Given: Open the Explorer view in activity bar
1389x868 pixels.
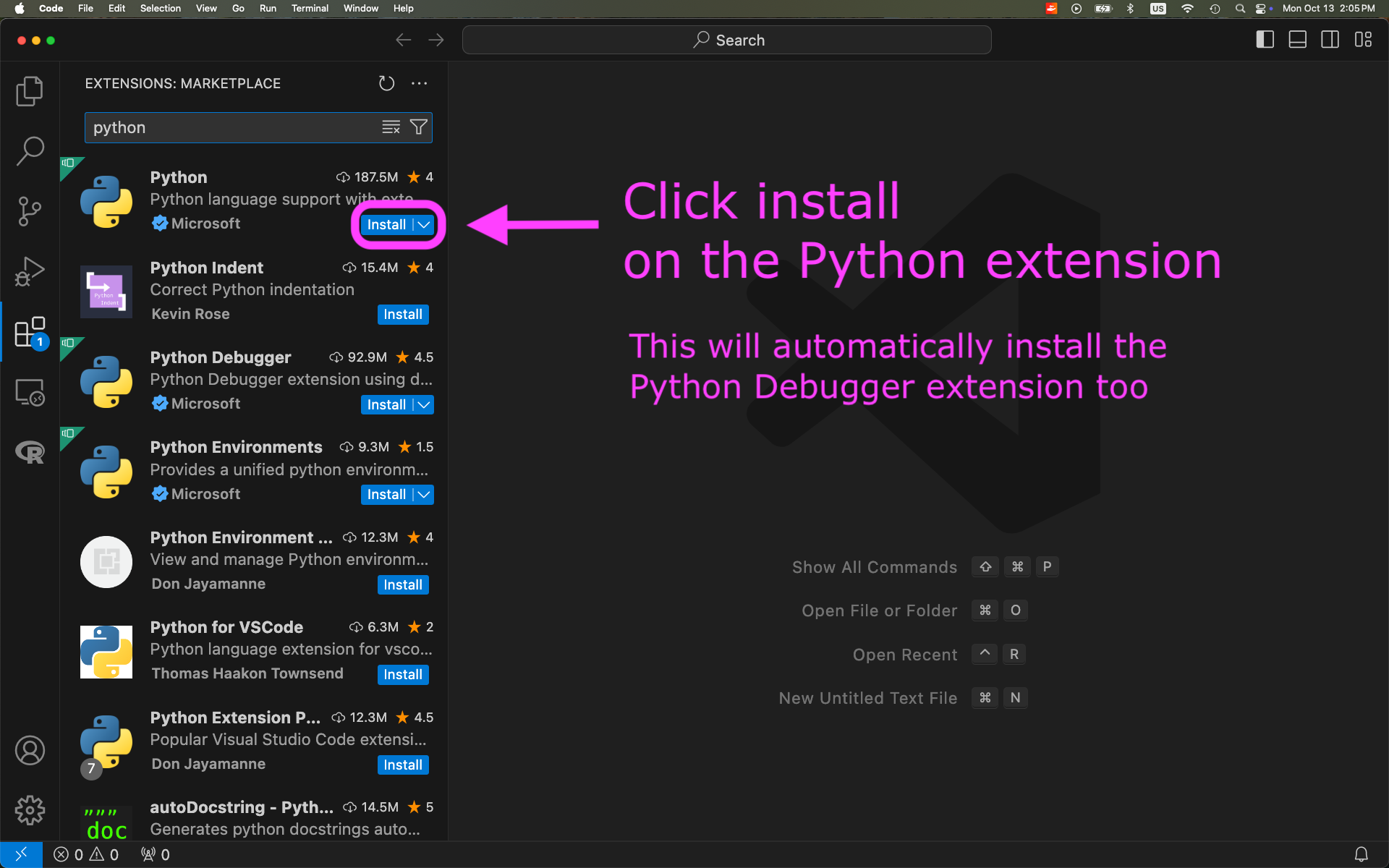Looking at the screenshot, I should click(30, 91).
